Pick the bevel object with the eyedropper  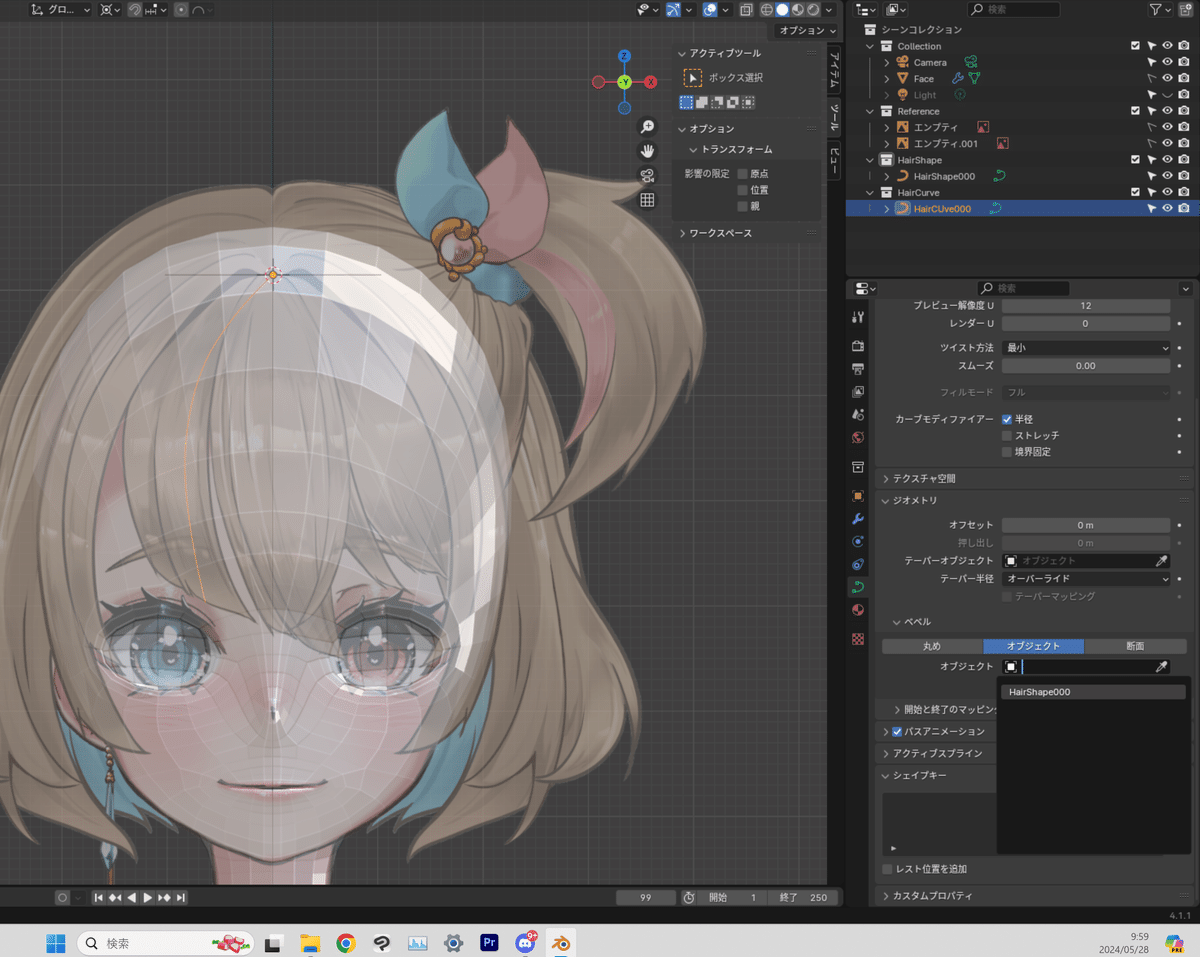pos(1161,667)
